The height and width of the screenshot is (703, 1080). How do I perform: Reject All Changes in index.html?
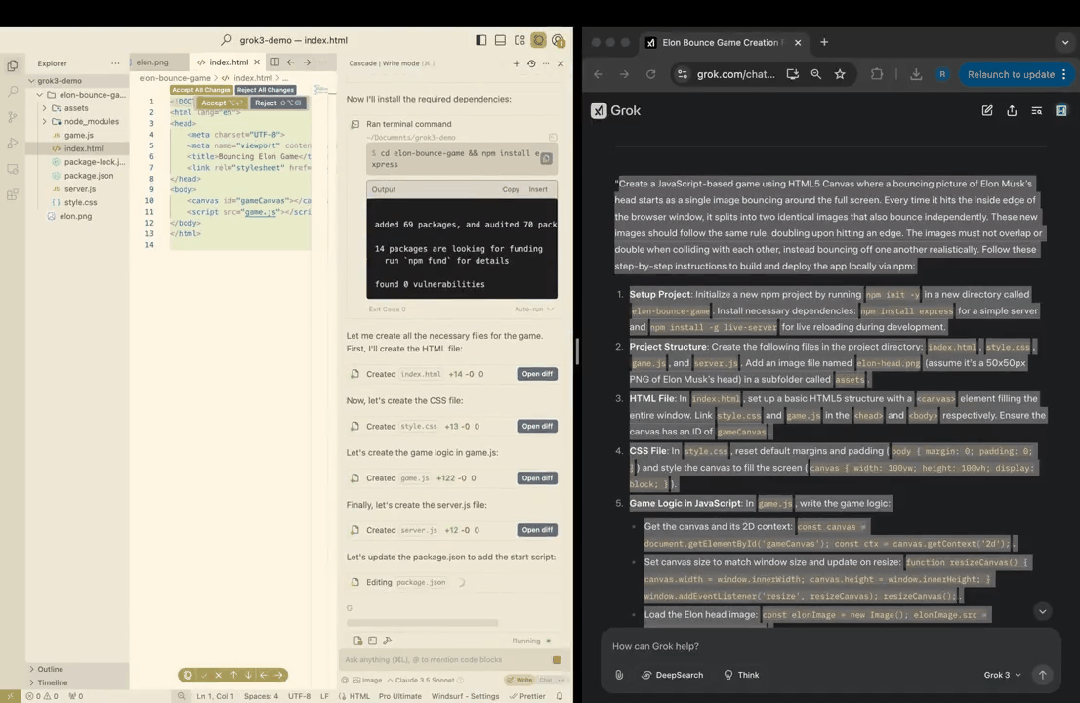pyautogui.click(x=265, y=90)
